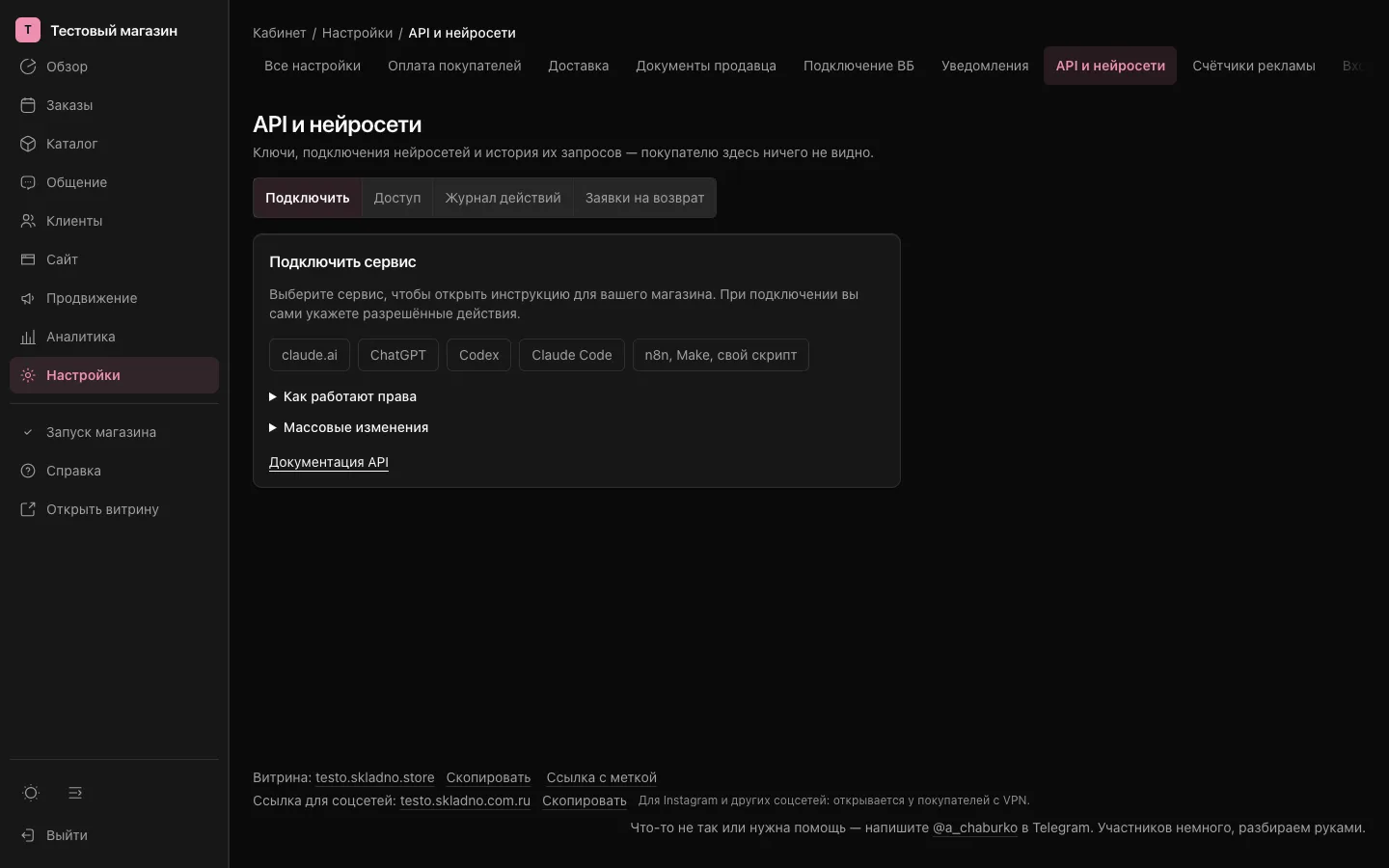Image resolution: width=1389 pixels, height=868 pixels.
Task: Select the Подключить tab
Action: point(308,198)
